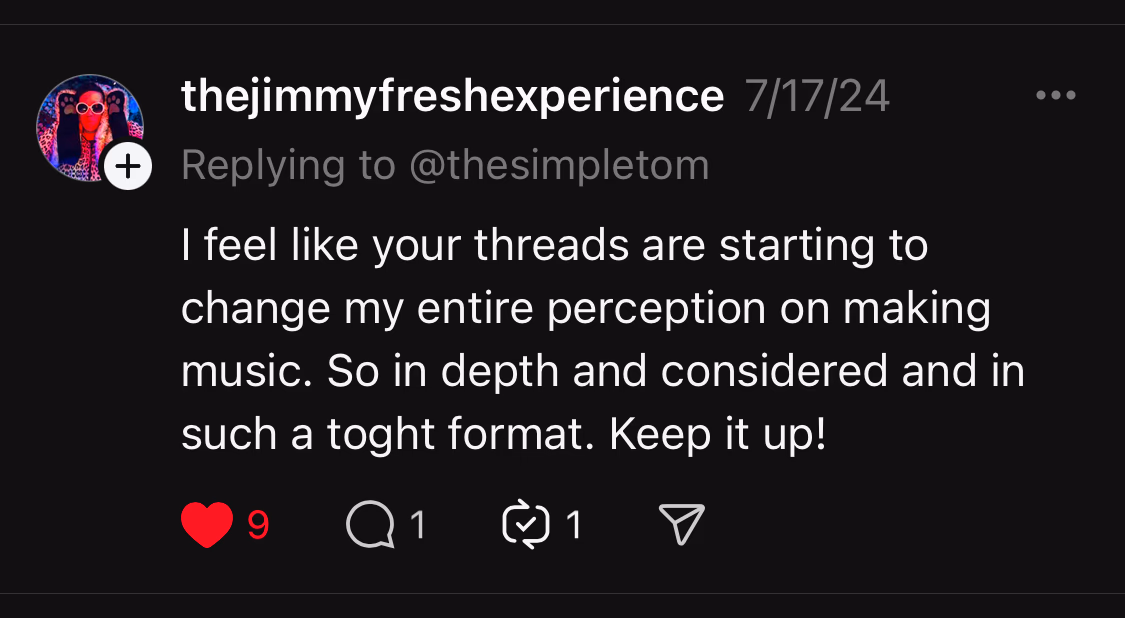Click the post line starting "I feel like"
Image resolution: width=1125 pixels, height=618 pixels.
pyautogui.click(x=554, y=245)
